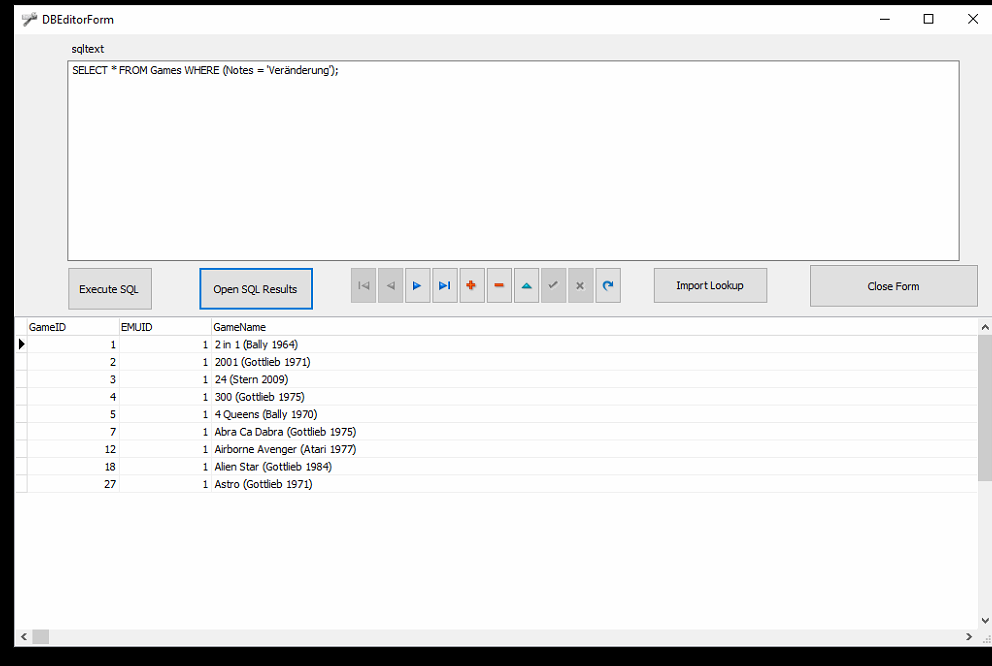Delete record with minus icon
Viewport: 992px width, 666px height.
pyautogui.click(x=499, y=286)
